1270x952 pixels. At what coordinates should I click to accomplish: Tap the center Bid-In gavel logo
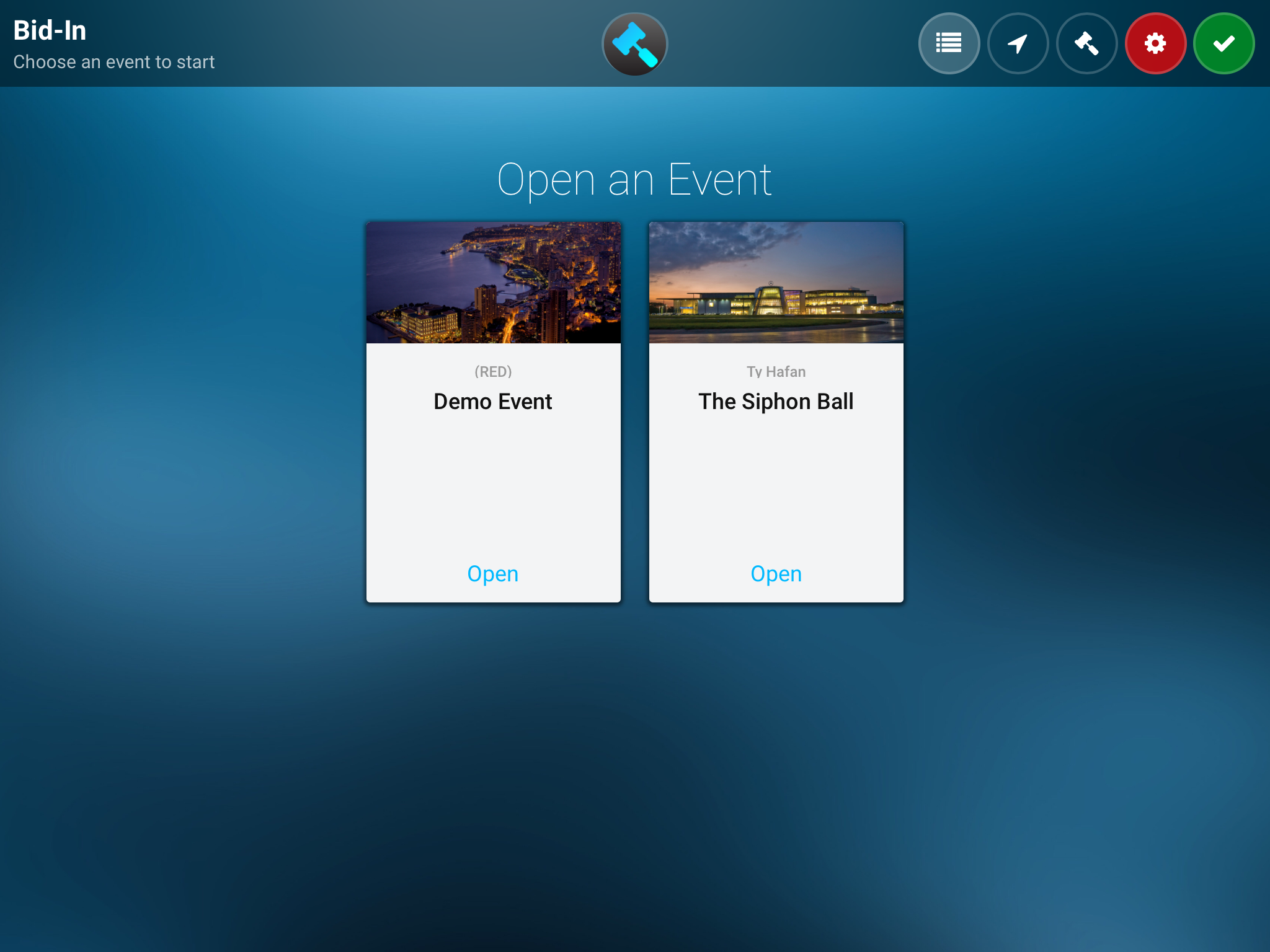(x=635, y=44)
